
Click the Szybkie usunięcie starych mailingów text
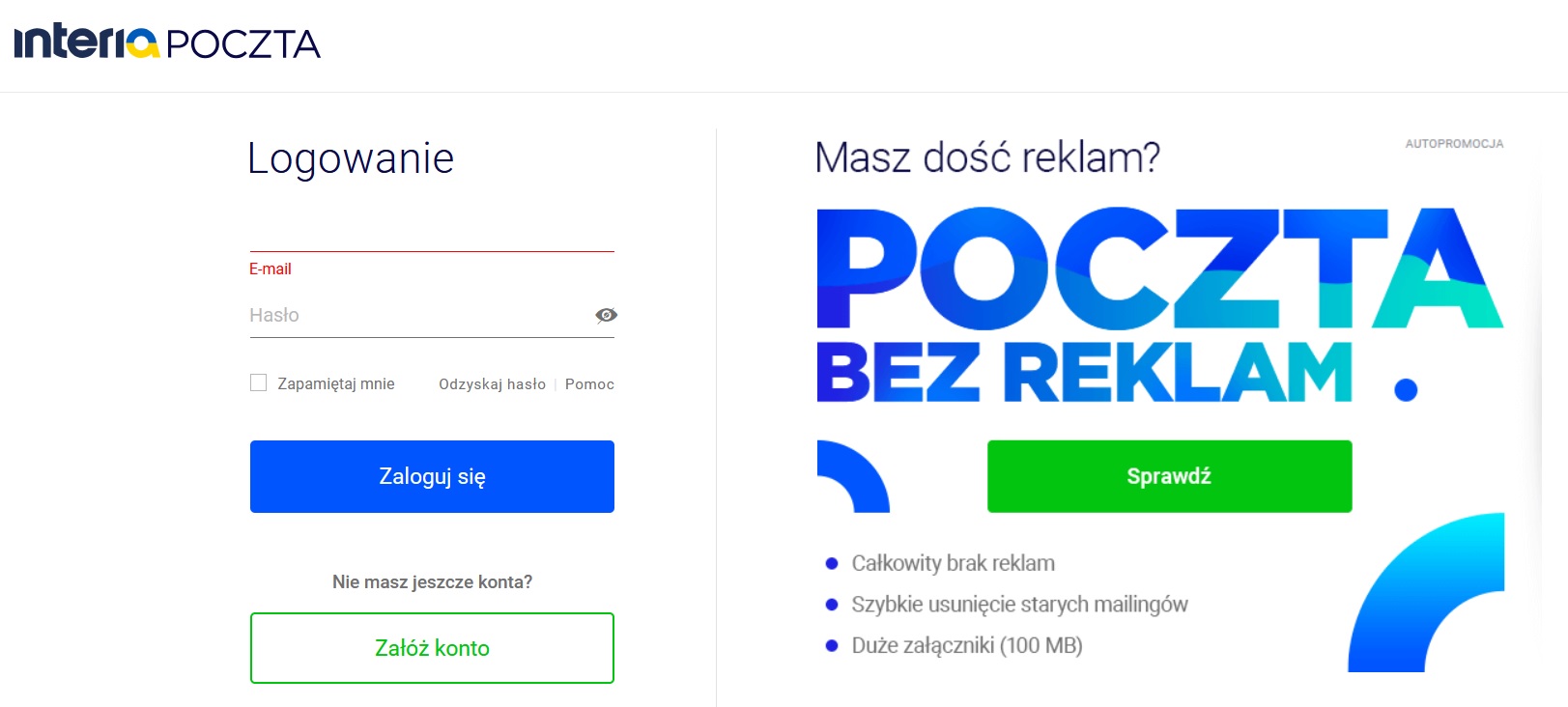[1019, 605]
